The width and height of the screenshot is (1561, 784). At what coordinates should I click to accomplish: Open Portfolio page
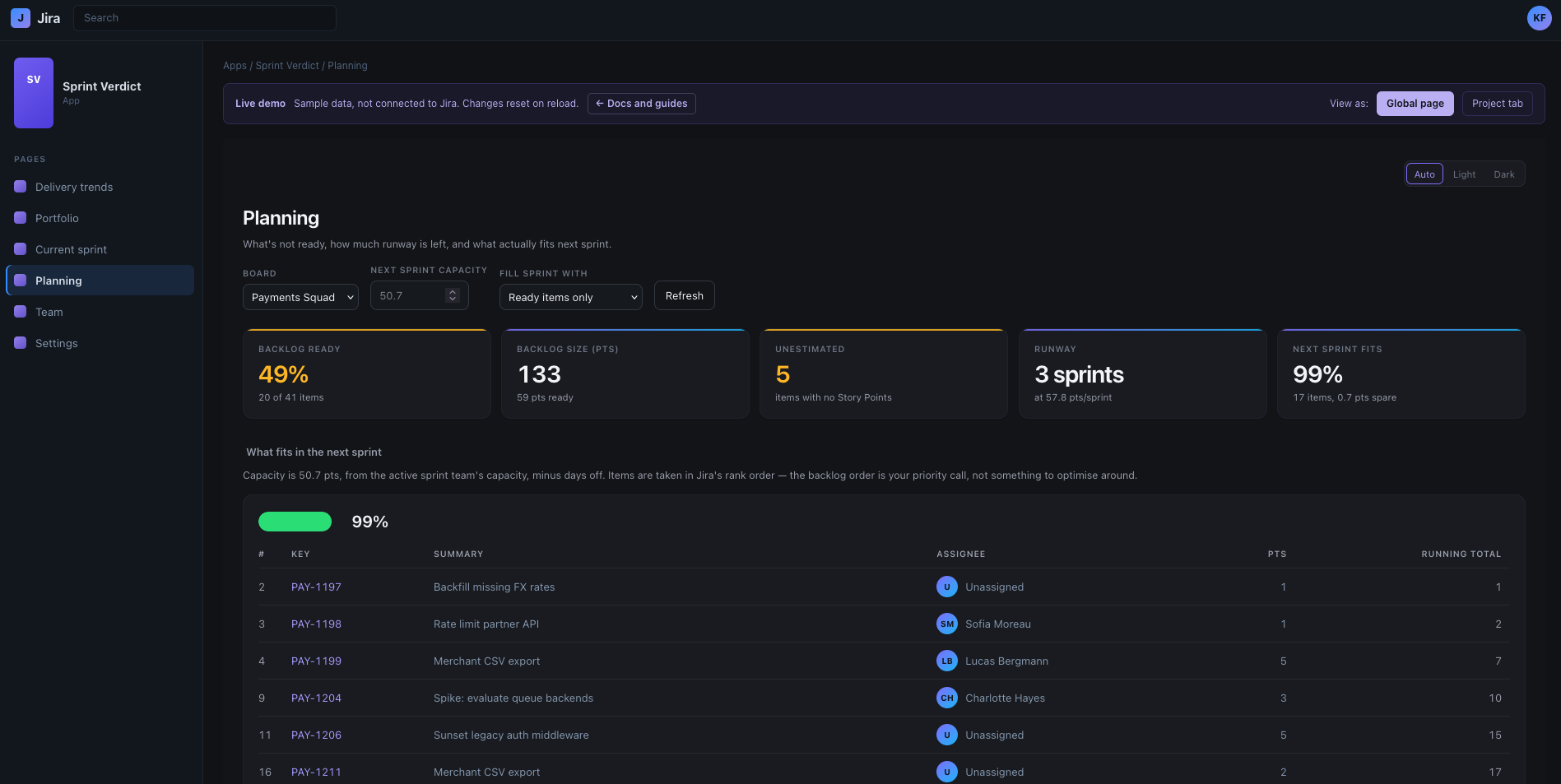100,218
